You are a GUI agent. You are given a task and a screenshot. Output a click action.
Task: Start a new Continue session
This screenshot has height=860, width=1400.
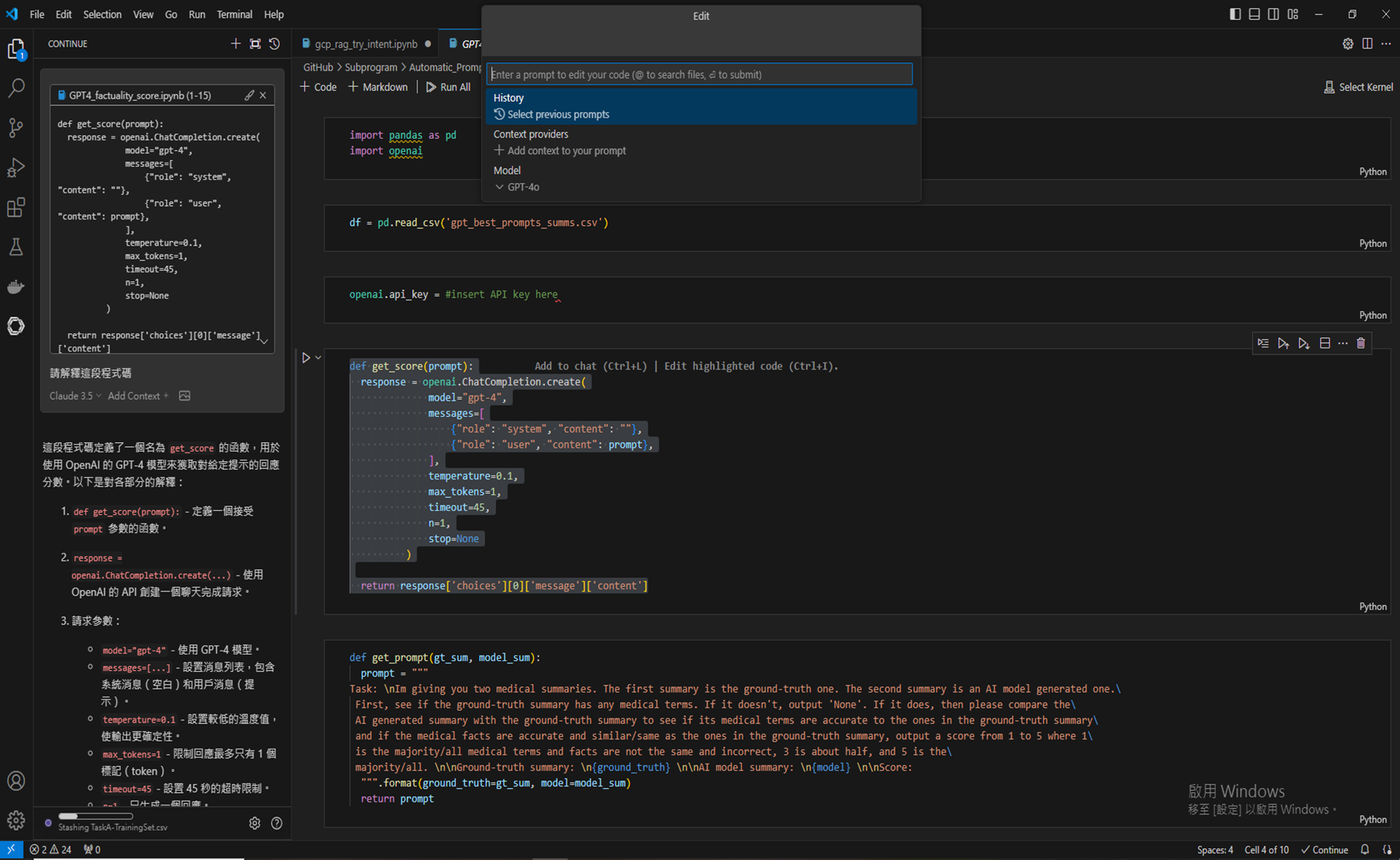pos(235,44)
